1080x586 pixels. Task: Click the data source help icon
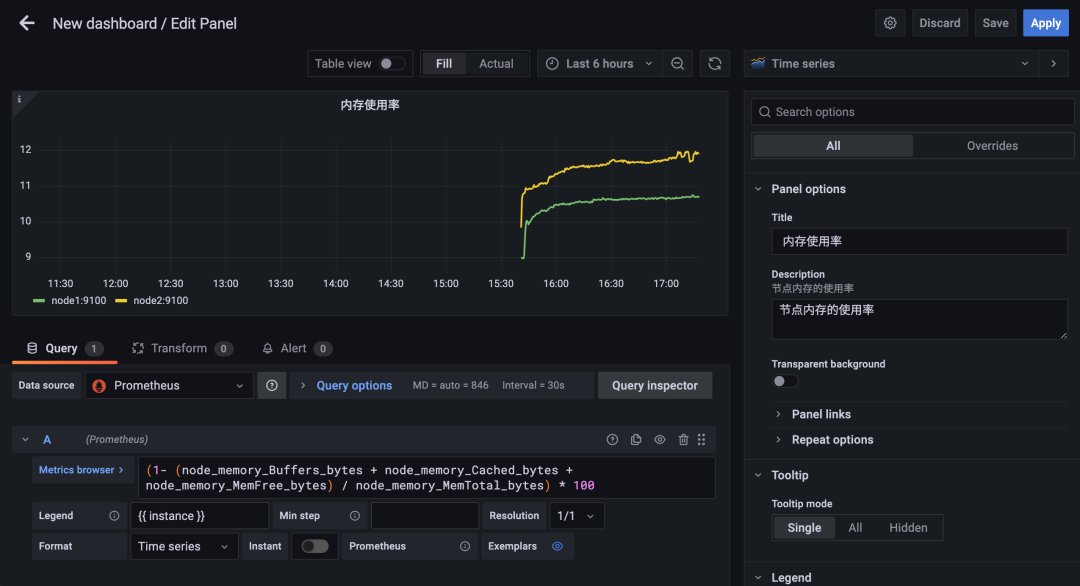point(272,386)
